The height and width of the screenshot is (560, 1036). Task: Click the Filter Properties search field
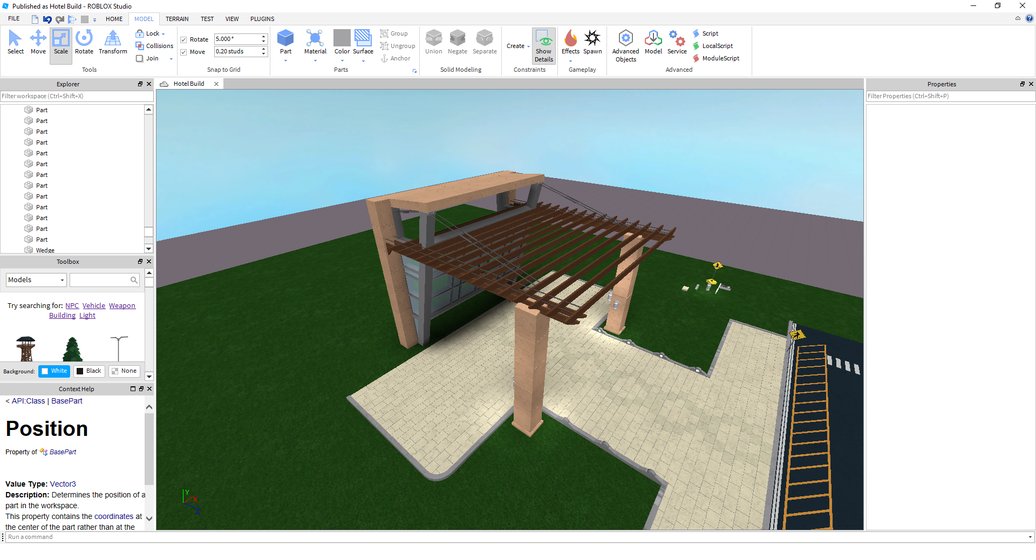(x=950, y=96)
